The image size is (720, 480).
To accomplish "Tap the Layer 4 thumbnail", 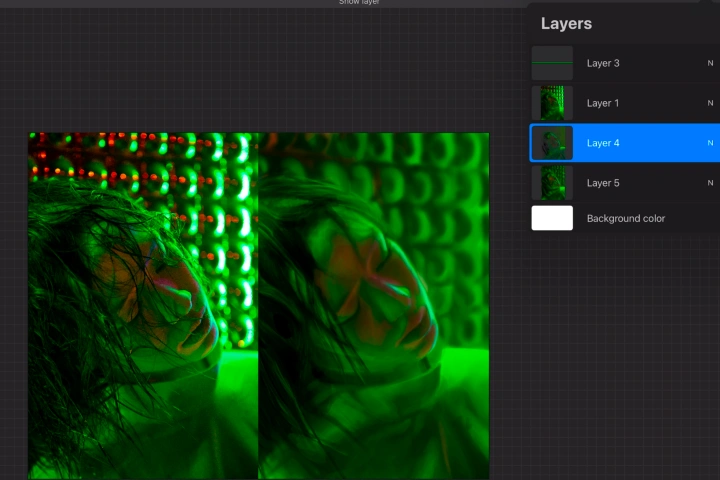I will point(552,143).
